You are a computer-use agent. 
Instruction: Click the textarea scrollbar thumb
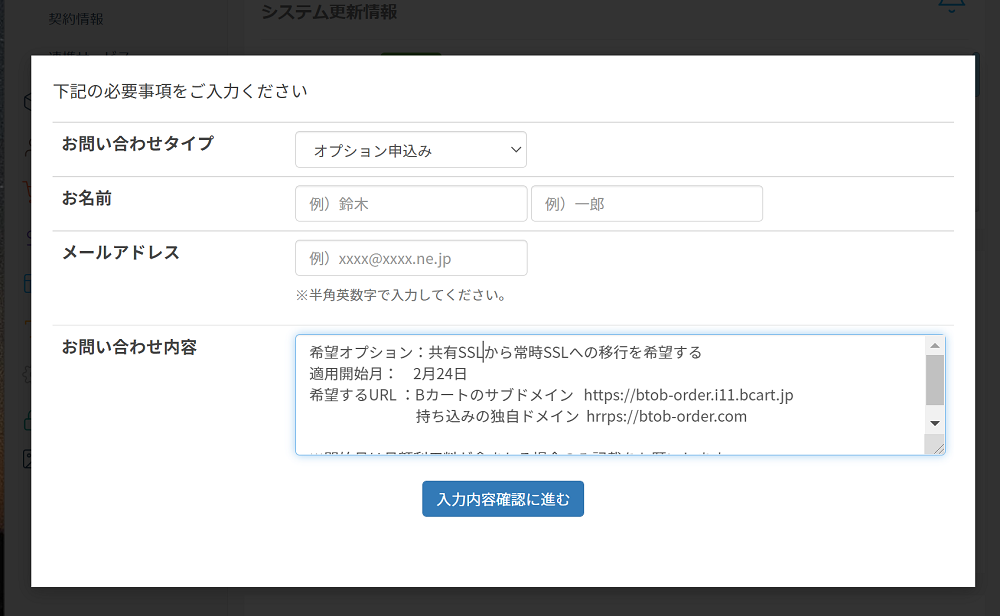(x=935, y=380)
